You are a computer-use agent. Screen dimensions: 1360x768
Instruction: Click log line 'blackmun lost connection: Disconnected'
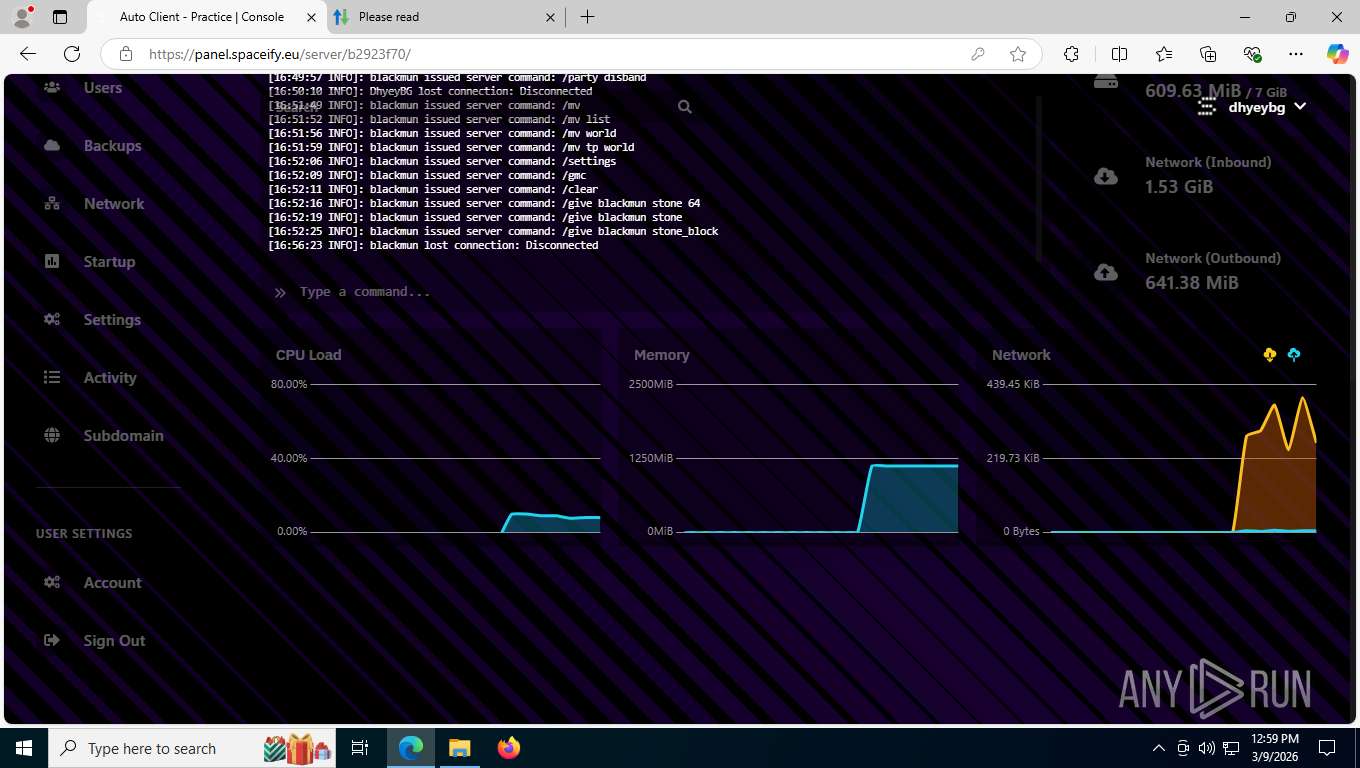433,245
